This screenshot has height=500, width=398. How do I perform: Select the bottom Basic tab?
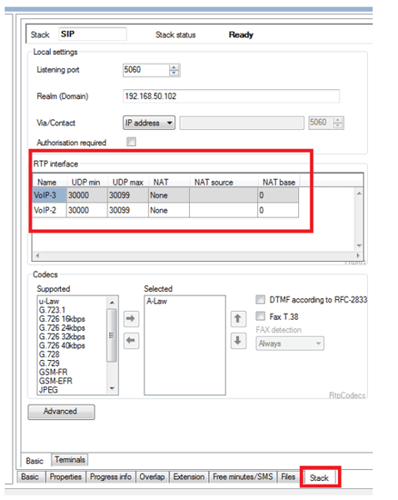point(30,477)
